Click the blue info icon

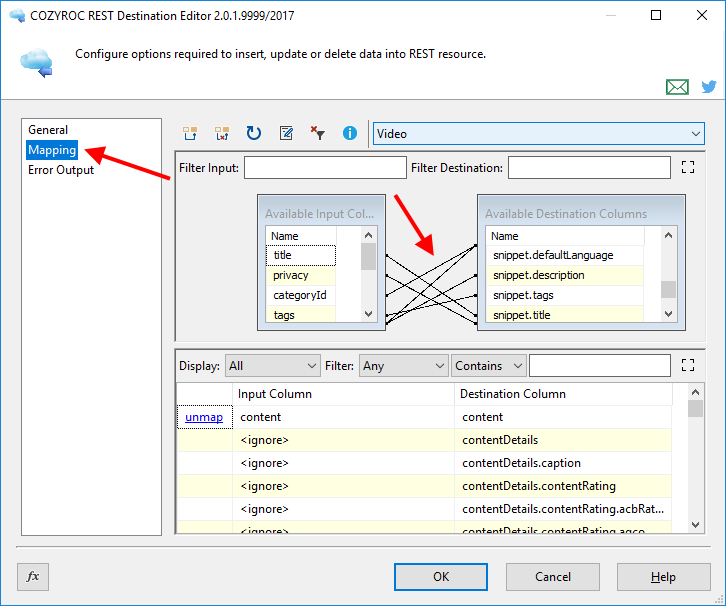click(350, 133)
